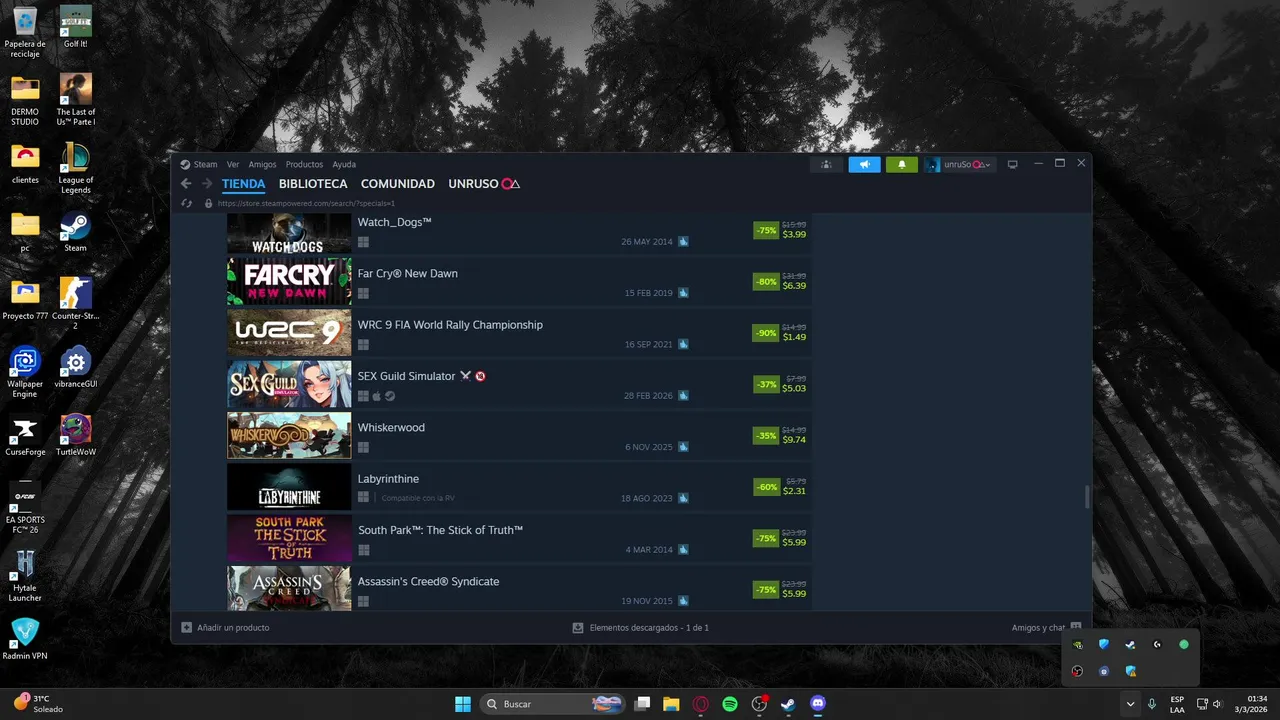1280x720 pixels.
Task: Open Spotify from the taskbar
Action: 730,704
